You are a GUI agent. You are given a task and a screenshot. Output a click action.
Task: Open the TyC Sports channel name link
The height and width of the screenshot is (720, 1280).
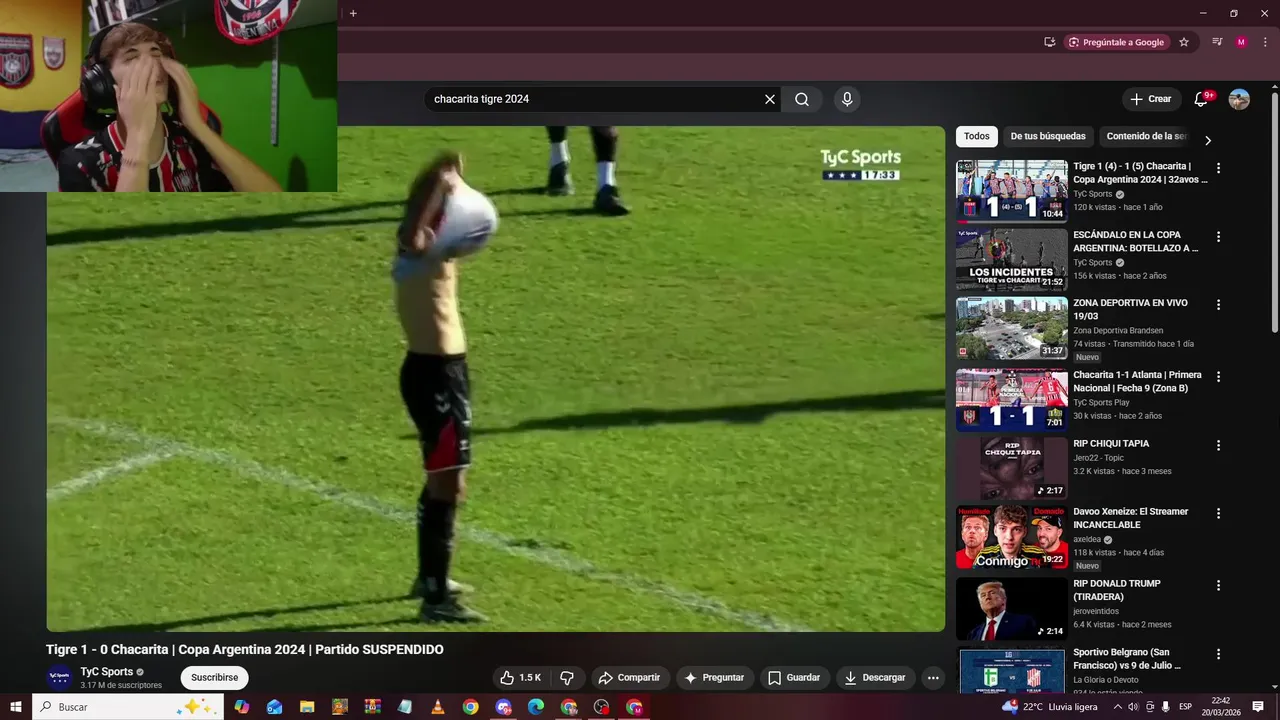tap(107, 672)
